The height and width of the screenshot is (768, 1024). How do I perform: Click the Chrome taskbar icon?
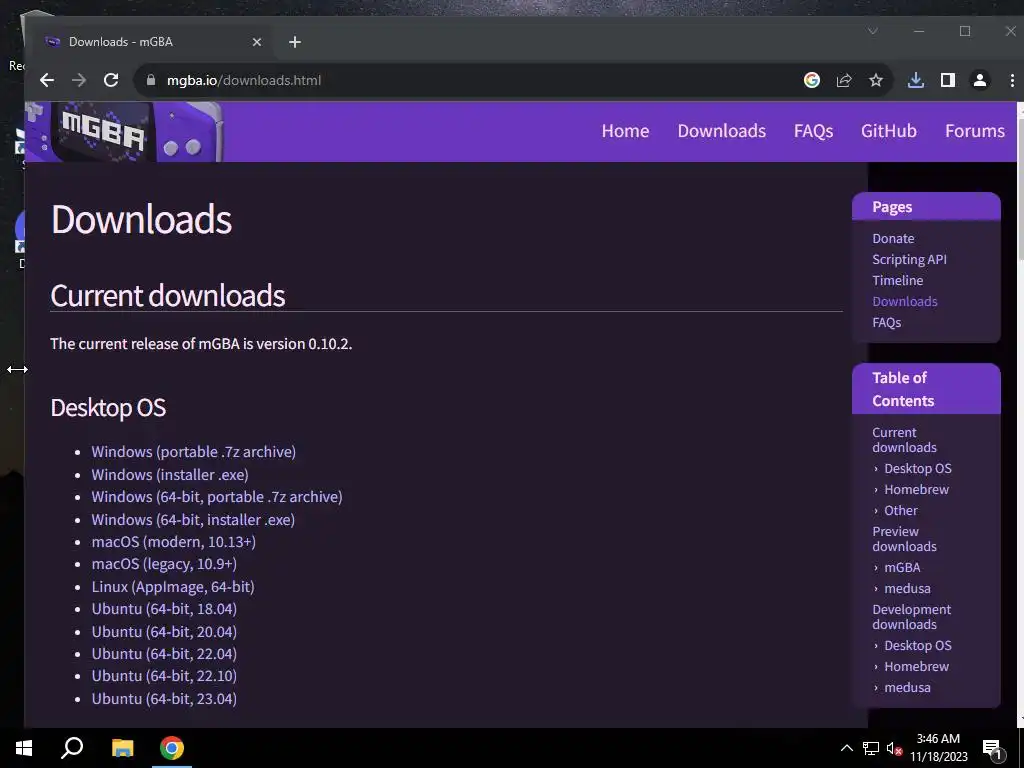click(172, 748)
